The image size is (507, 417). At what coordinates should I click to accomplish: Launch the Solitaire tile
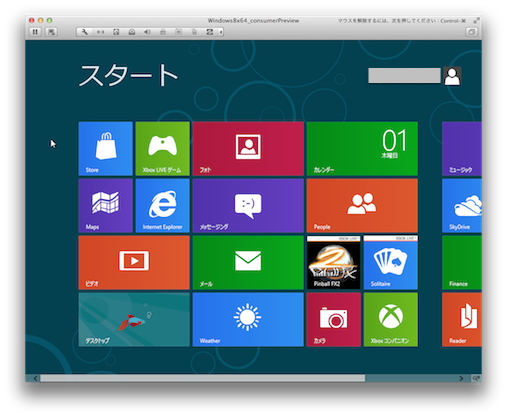point(391,262)
